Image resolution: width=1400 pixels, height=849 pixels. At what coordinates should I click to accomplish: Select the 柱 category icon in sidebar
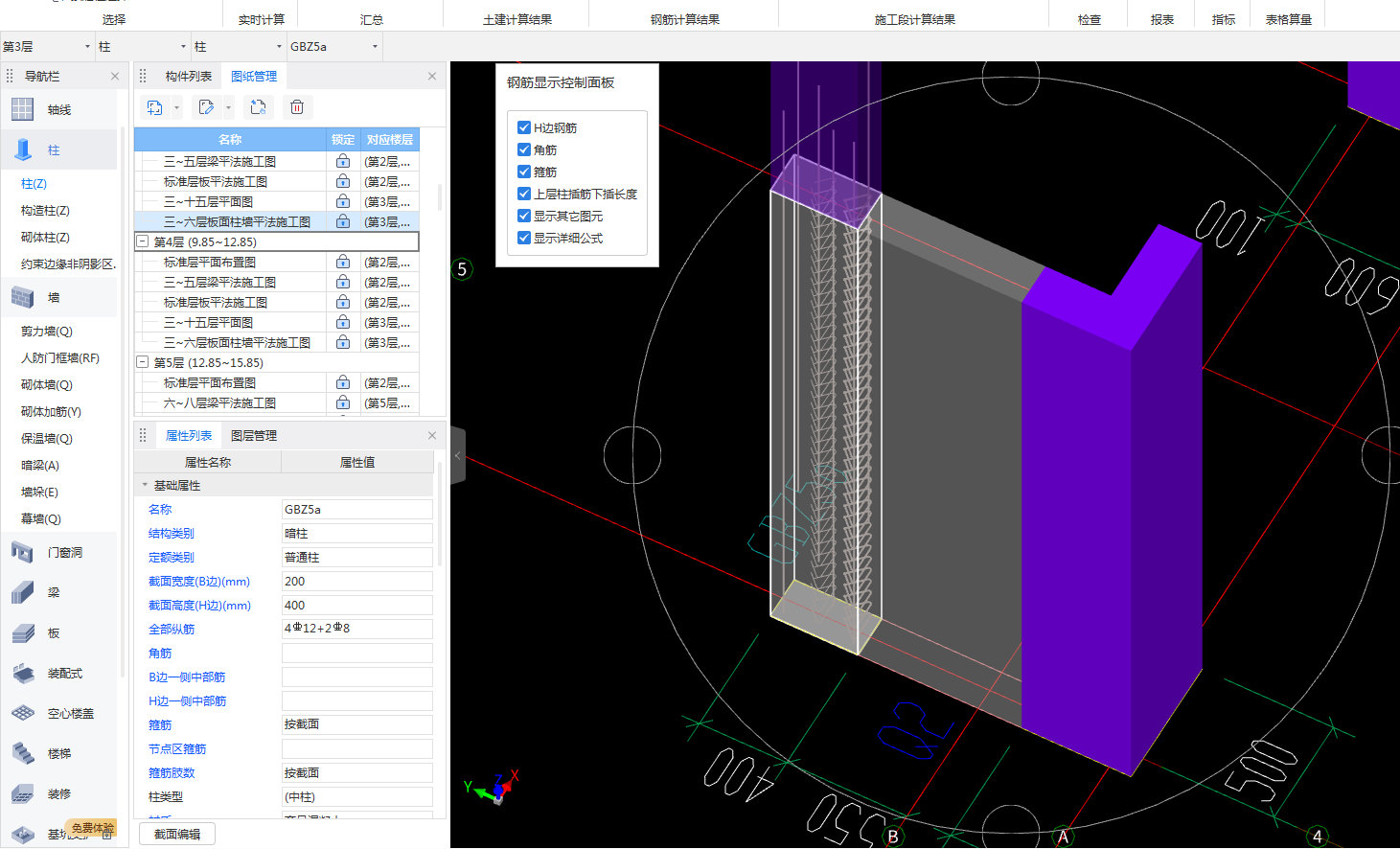pos(23,149)
